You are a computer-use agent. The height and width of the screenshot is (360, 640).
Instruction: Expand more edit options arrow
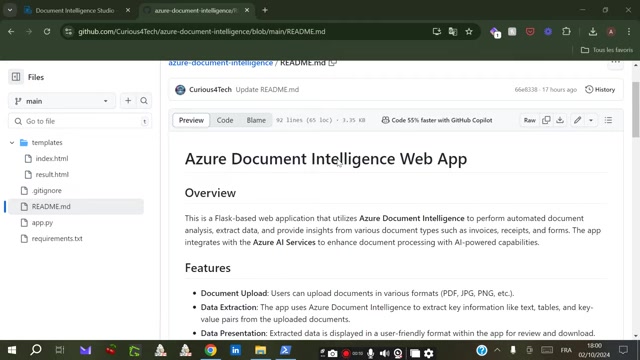(x=591, y=120)
